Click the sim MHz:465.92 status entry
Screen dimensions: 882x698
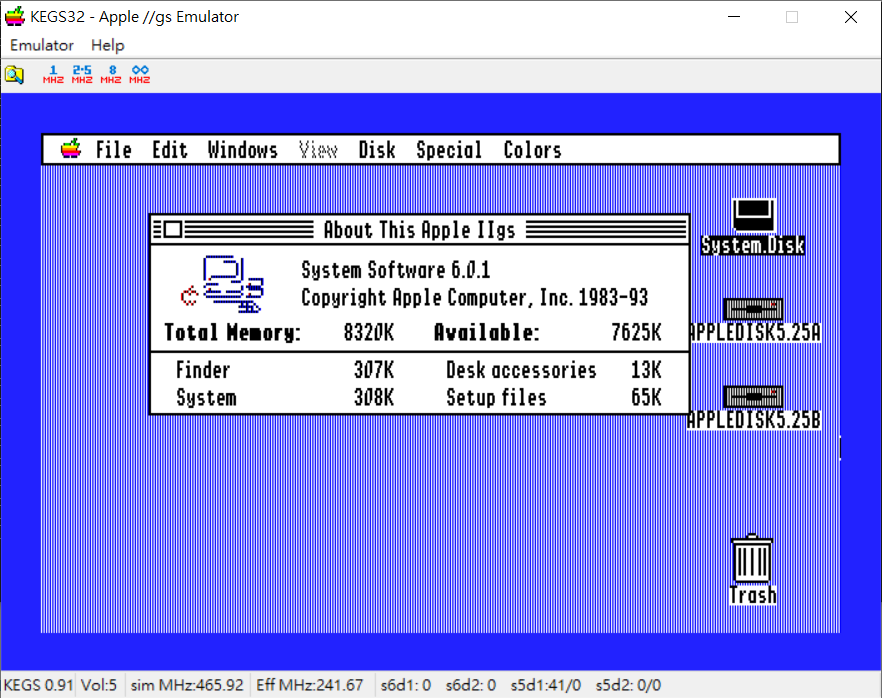187,685
